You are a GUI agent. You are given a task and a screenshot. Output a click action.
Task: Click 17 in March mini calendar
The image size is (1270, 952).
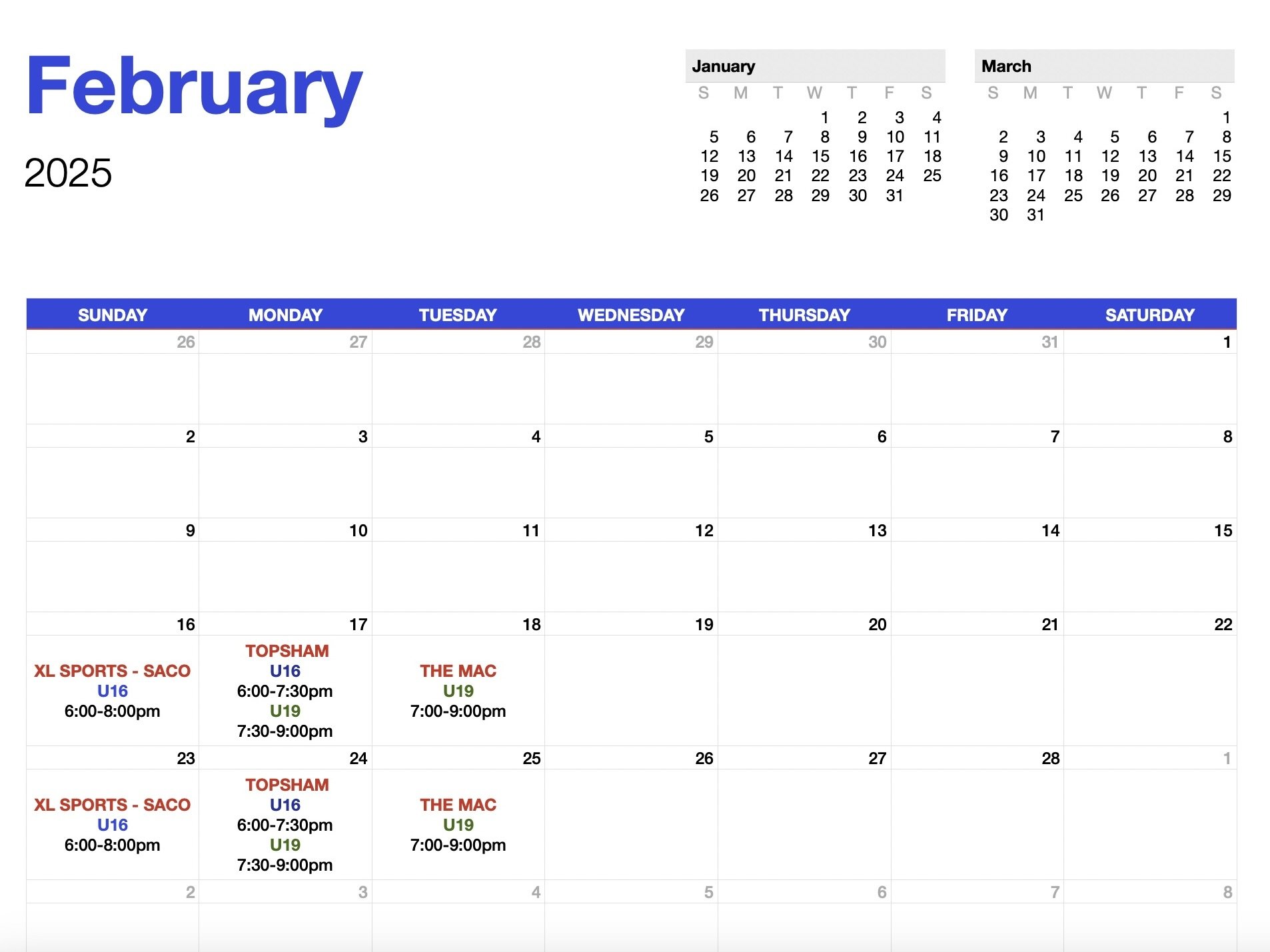coord(1036,176)
